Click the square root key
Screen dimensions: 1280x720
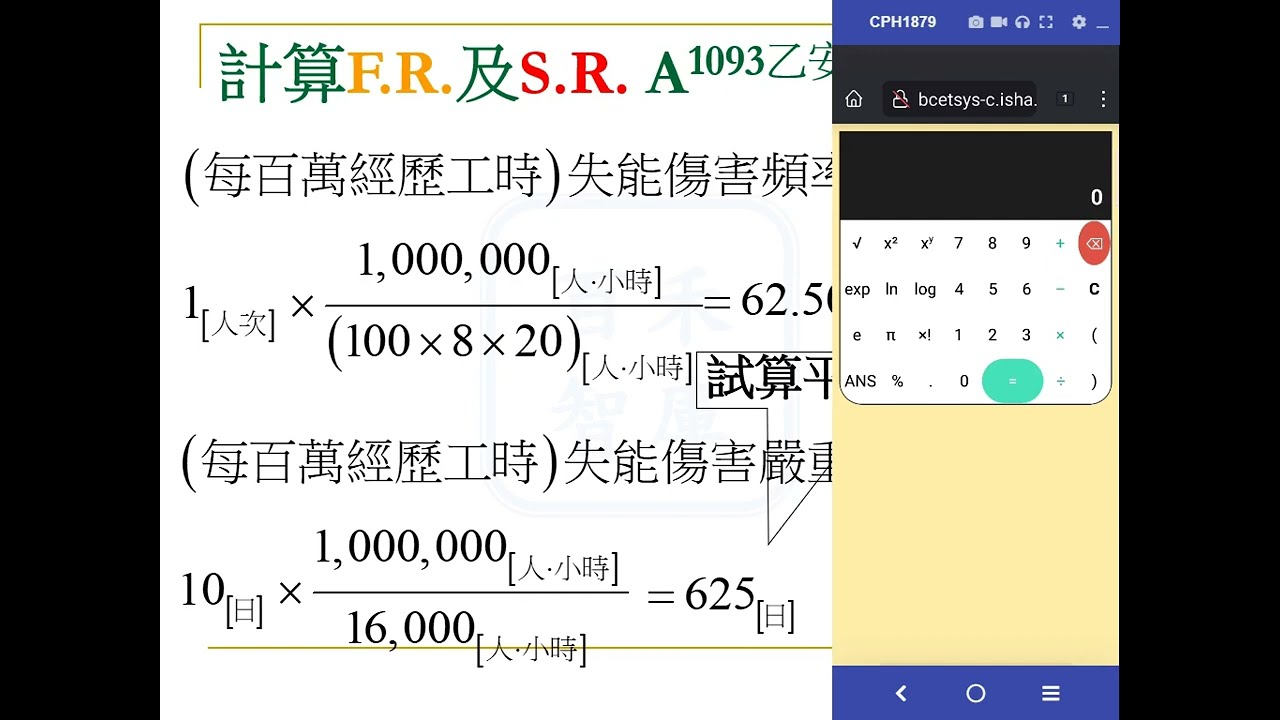pyautogui.click(x=857, y=244)
